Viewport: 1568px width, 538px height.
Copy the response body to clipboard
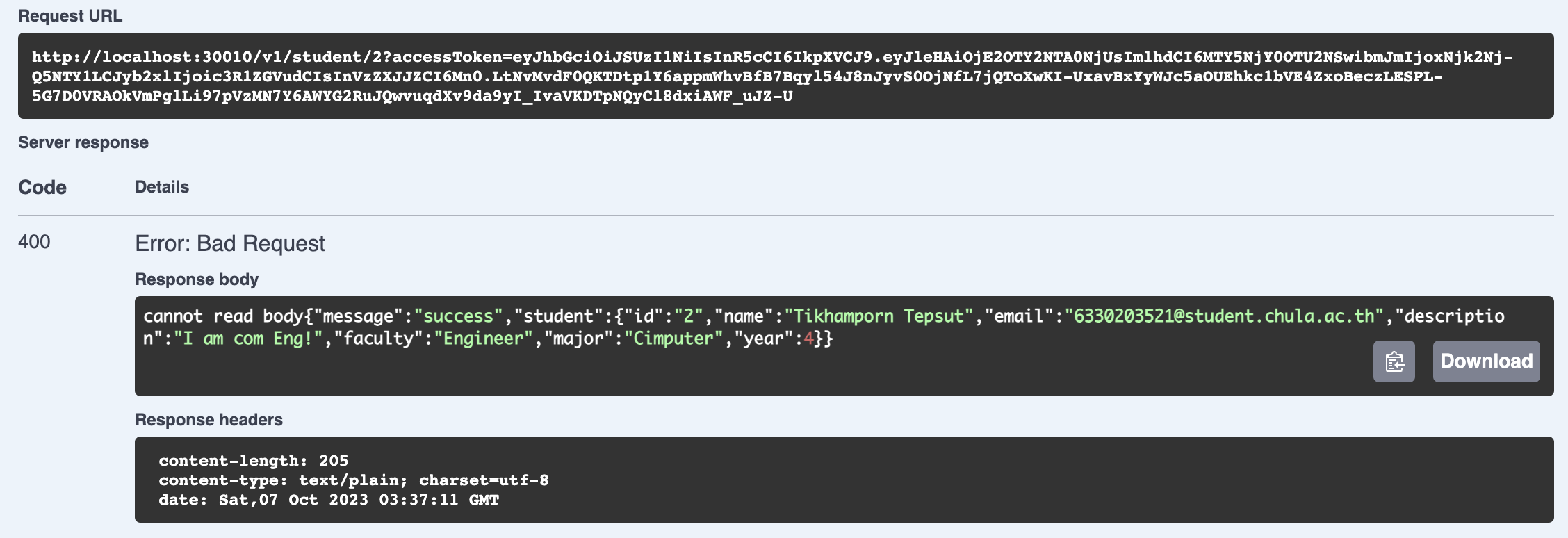(x=1394, y=361)
